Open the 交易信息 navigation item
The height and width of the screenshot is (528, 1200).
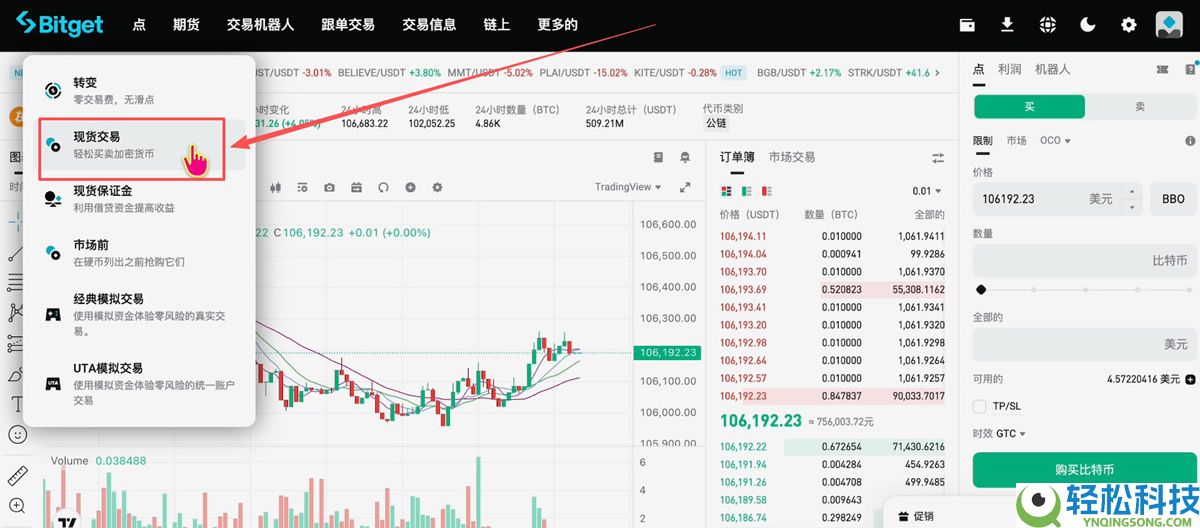tap(429, 25)
